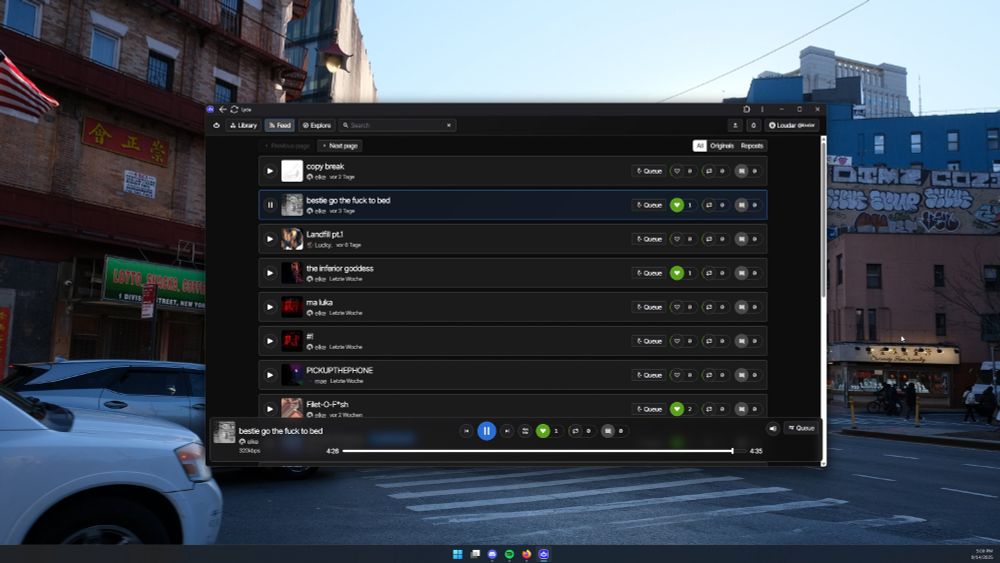Repost the 'copy break' track
Image resolution: width=1000 pixels, height=563 pixels.
point(709,171)
